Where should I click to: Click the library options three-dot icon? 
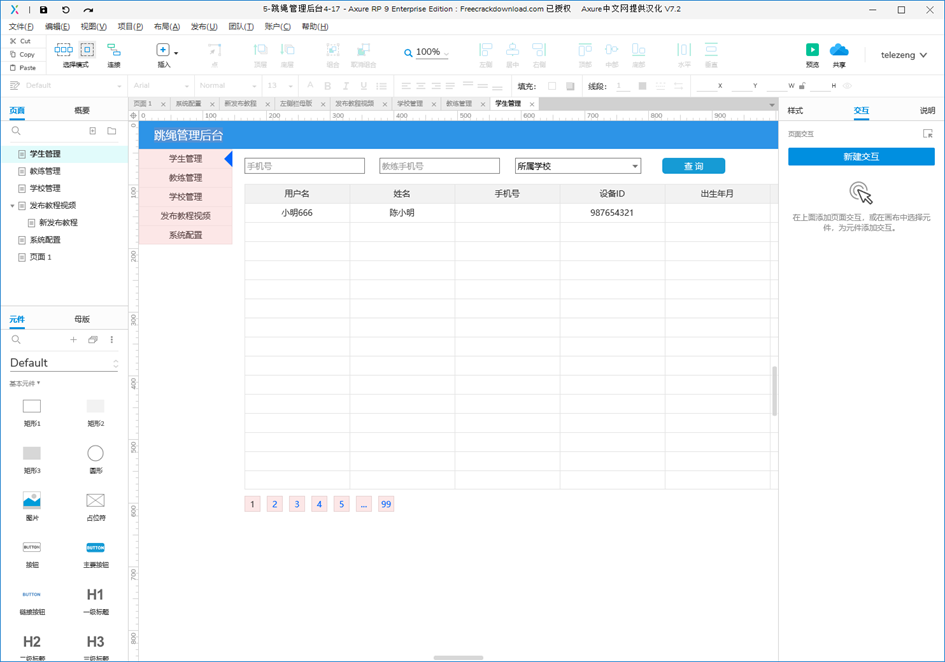coord(111,339)
